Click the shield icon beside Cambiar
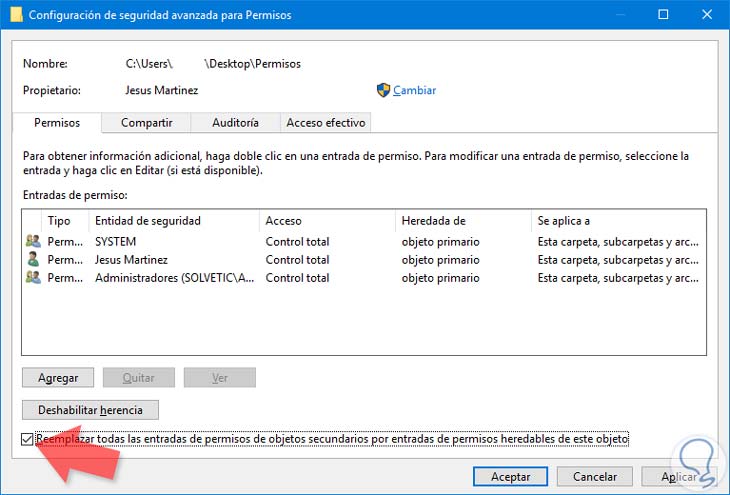 tap(383, 90)
